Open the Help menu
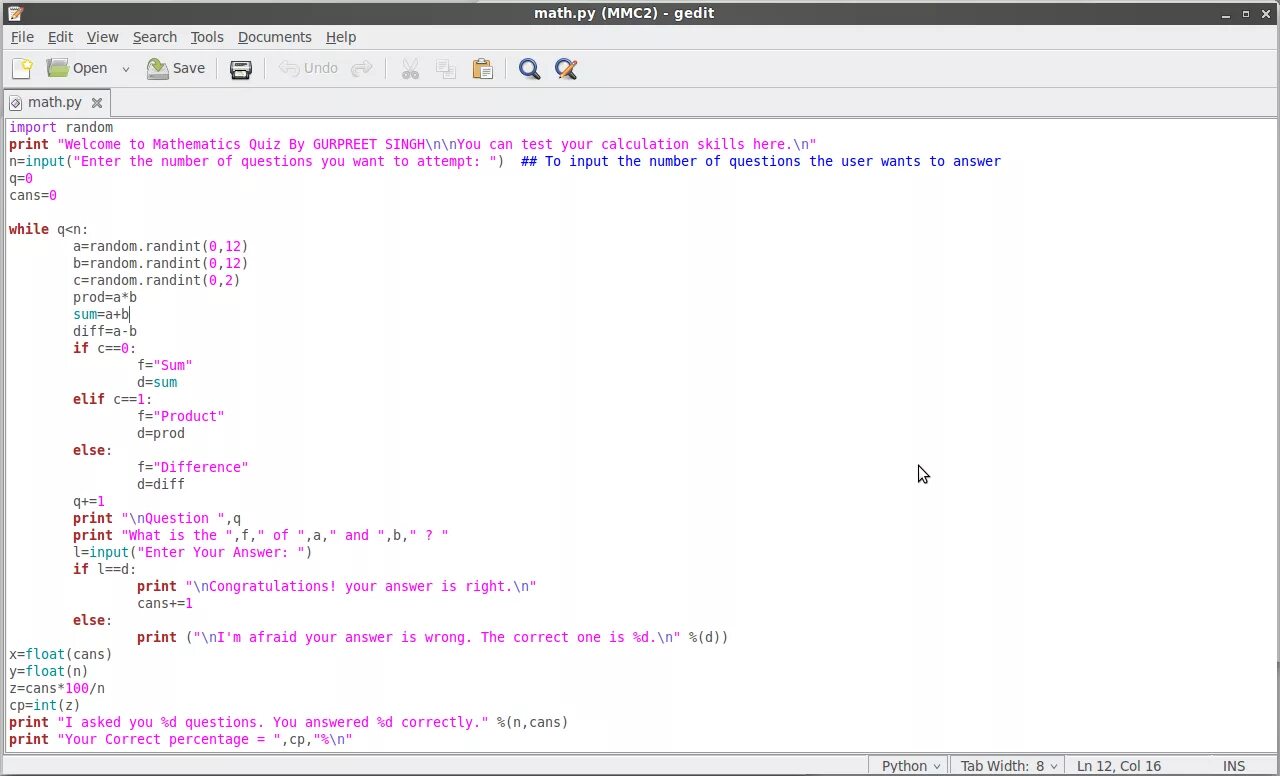Viewport: 1280px width, 776px height. [x=341, y=37]
